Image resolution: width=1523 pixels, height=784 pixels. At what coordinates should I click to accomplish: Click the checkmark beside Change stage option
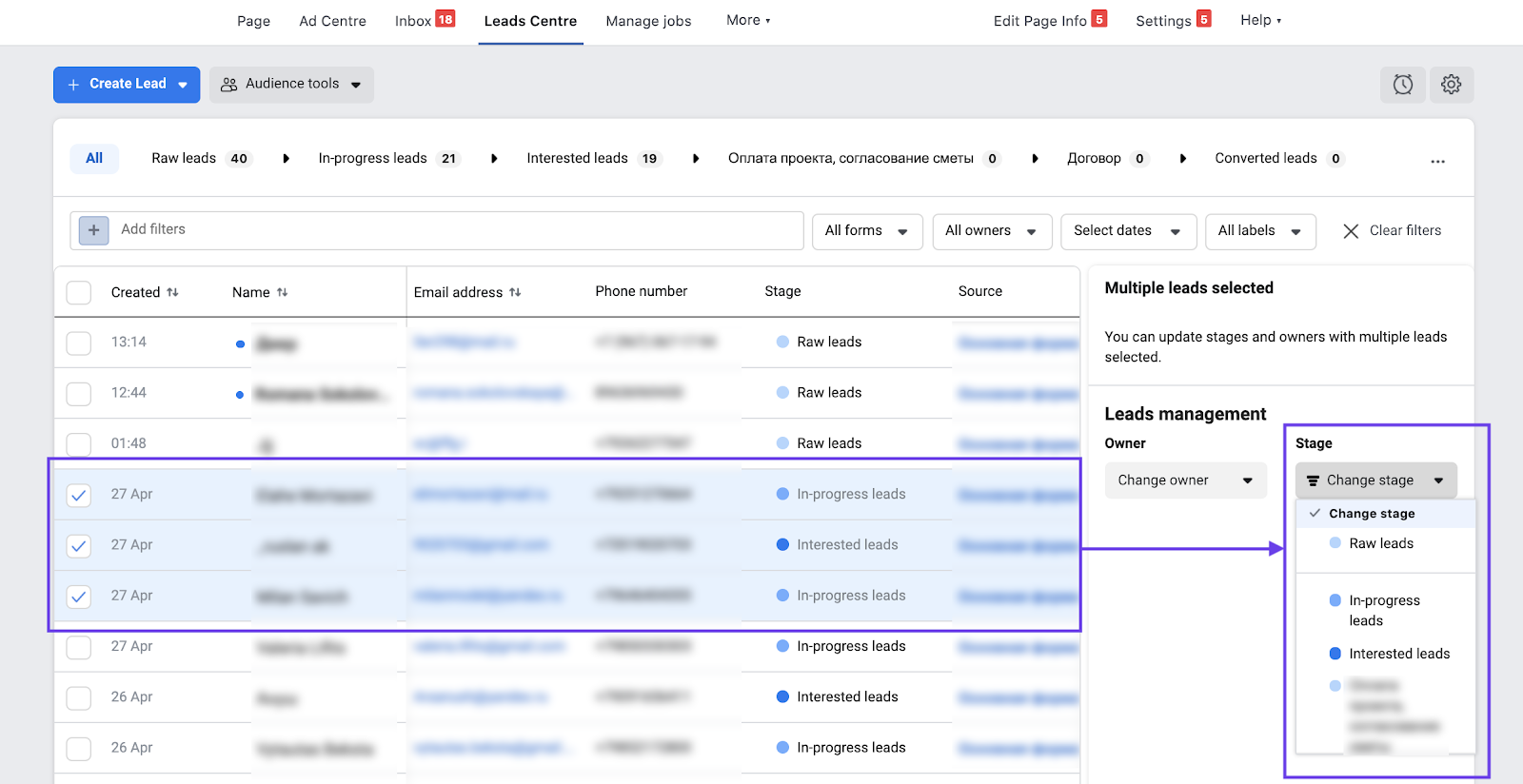tap(1315, 513)
